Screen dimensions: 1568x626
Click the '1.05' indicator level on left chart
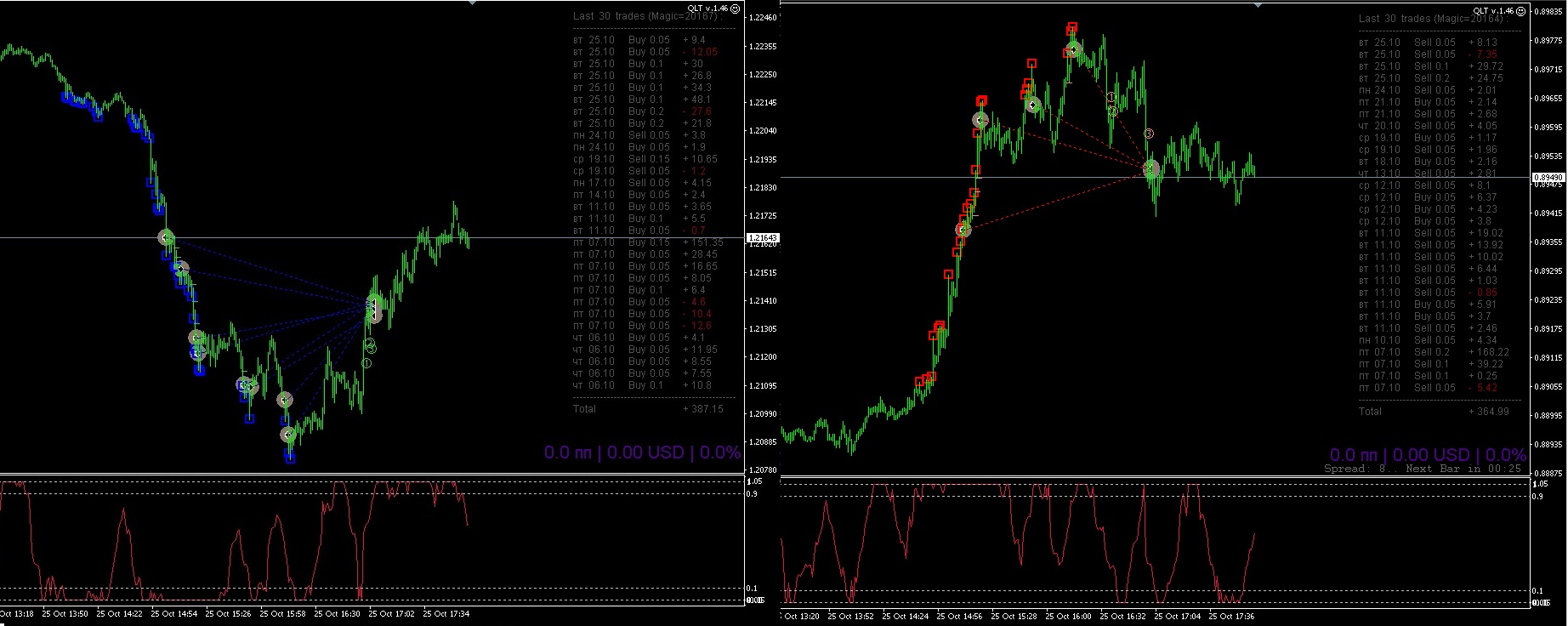(753, 481)
